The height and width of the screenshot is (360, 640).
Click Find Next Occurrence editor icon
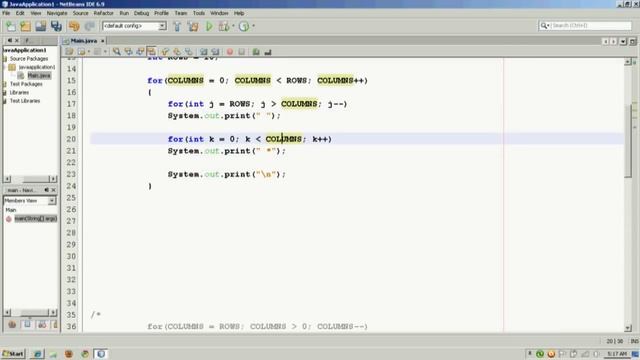(140, 51)
